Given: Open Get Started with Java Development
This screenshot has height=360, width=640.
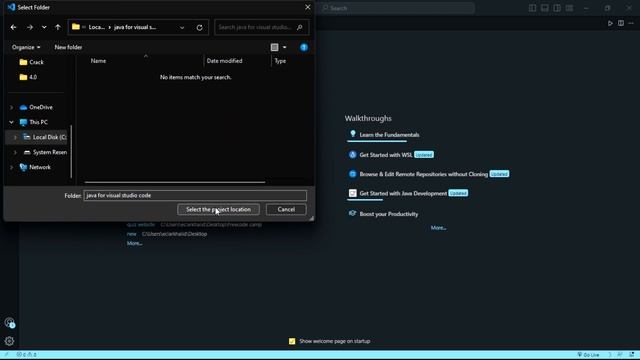Looking at the screenshot, I should click(403, 193).
